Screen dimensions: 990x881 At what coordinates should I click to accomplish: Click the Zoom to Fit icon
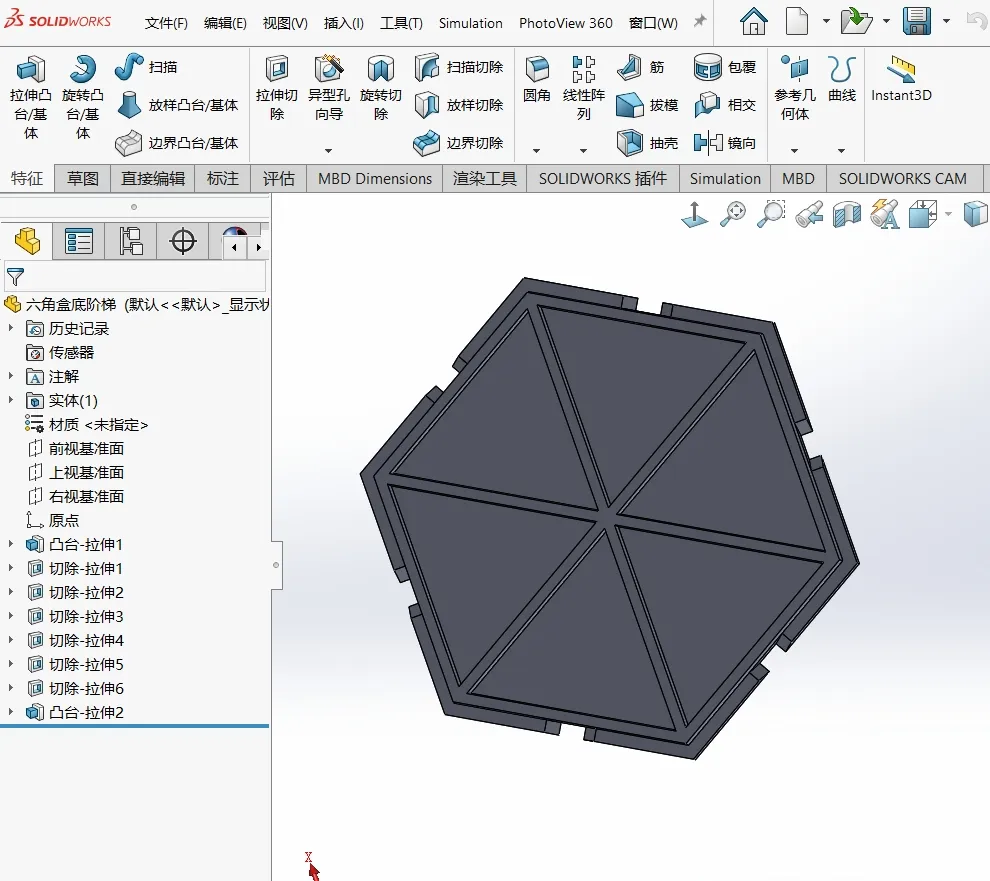point(733,214)
